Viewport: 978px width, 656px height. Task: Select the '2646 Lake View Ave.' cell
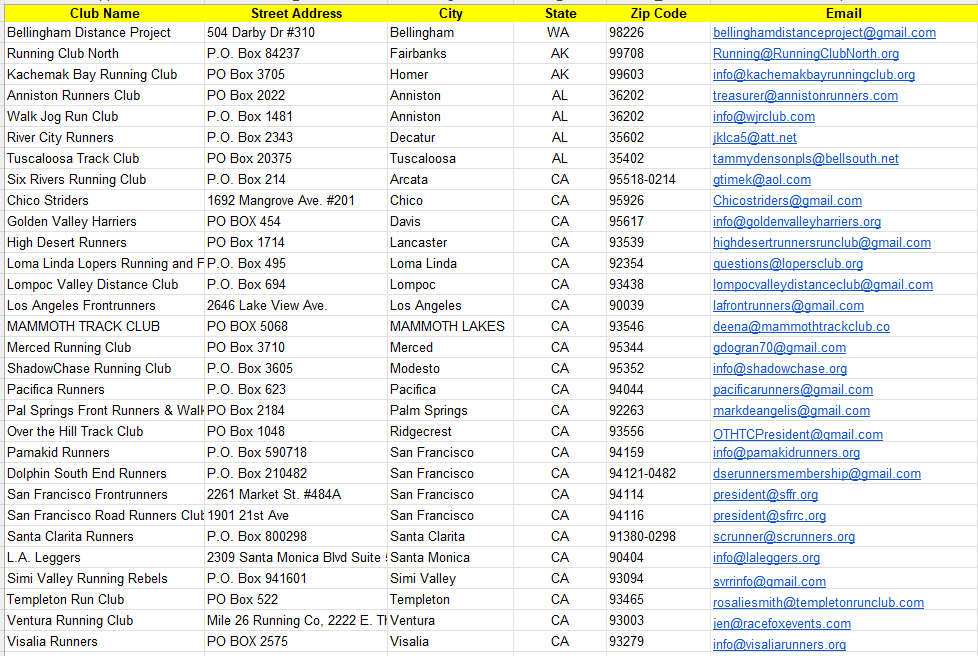[x=296, y=306]
